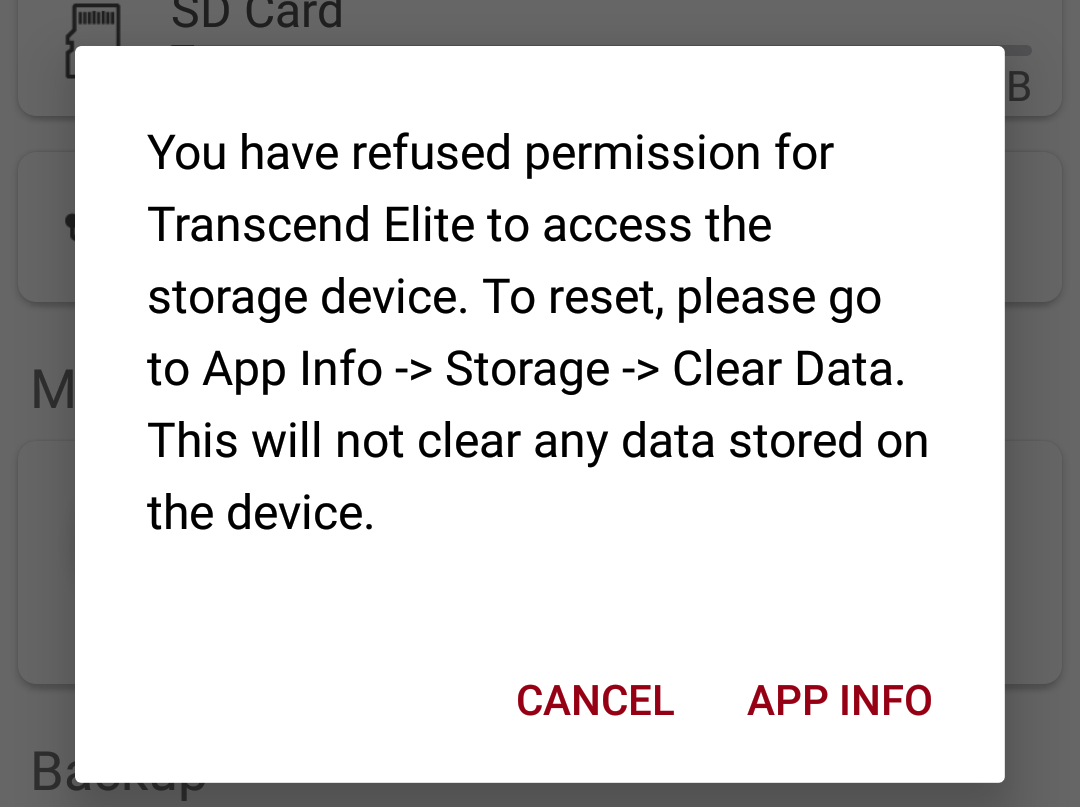Tap the dimmed SD card icon
1080x807 pixels.
point(92,38)
